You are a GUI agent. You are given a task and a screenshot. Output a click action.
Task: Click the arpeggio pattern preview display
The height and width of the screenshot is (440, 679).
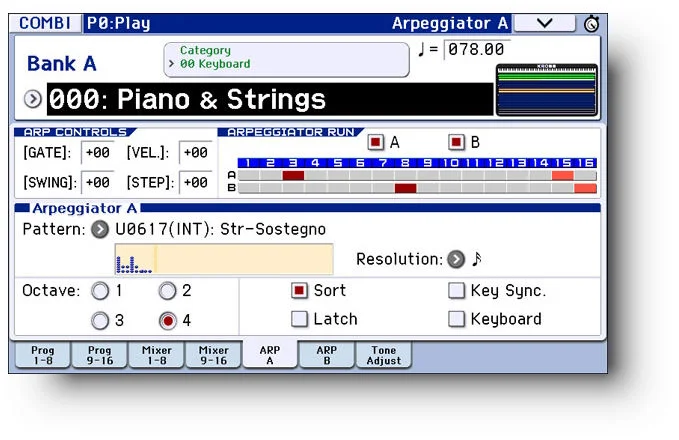coord(224,259)
